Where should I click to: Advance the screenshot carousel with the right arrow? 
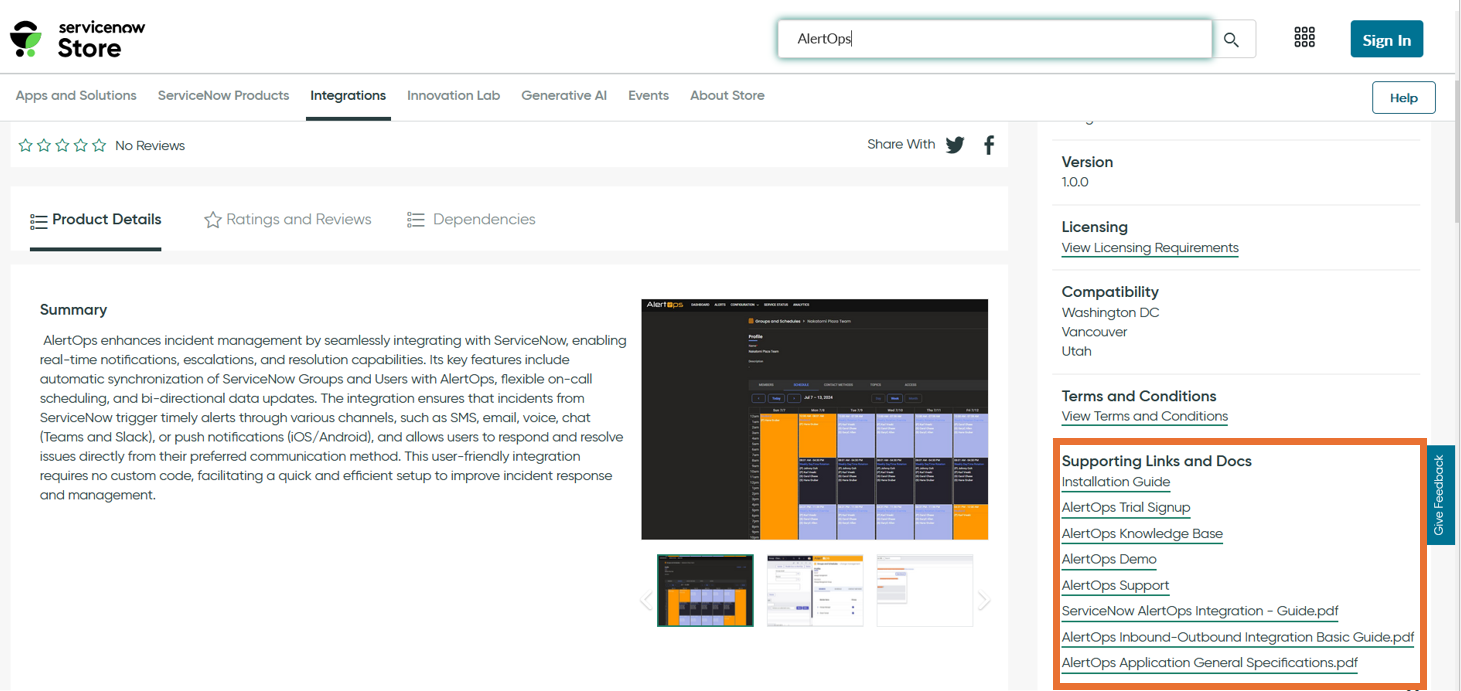(x=983, y=600)
